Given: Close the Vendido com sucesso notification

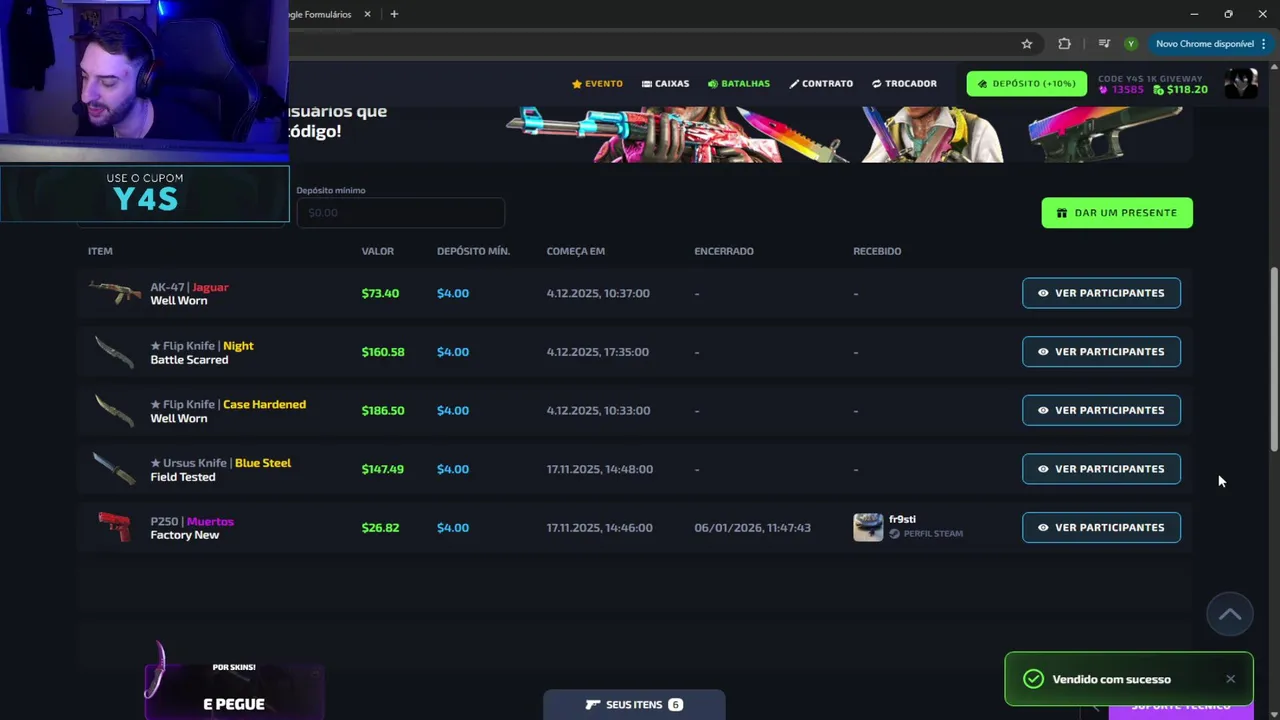Looking at the screenshot, I should 1230,679.
